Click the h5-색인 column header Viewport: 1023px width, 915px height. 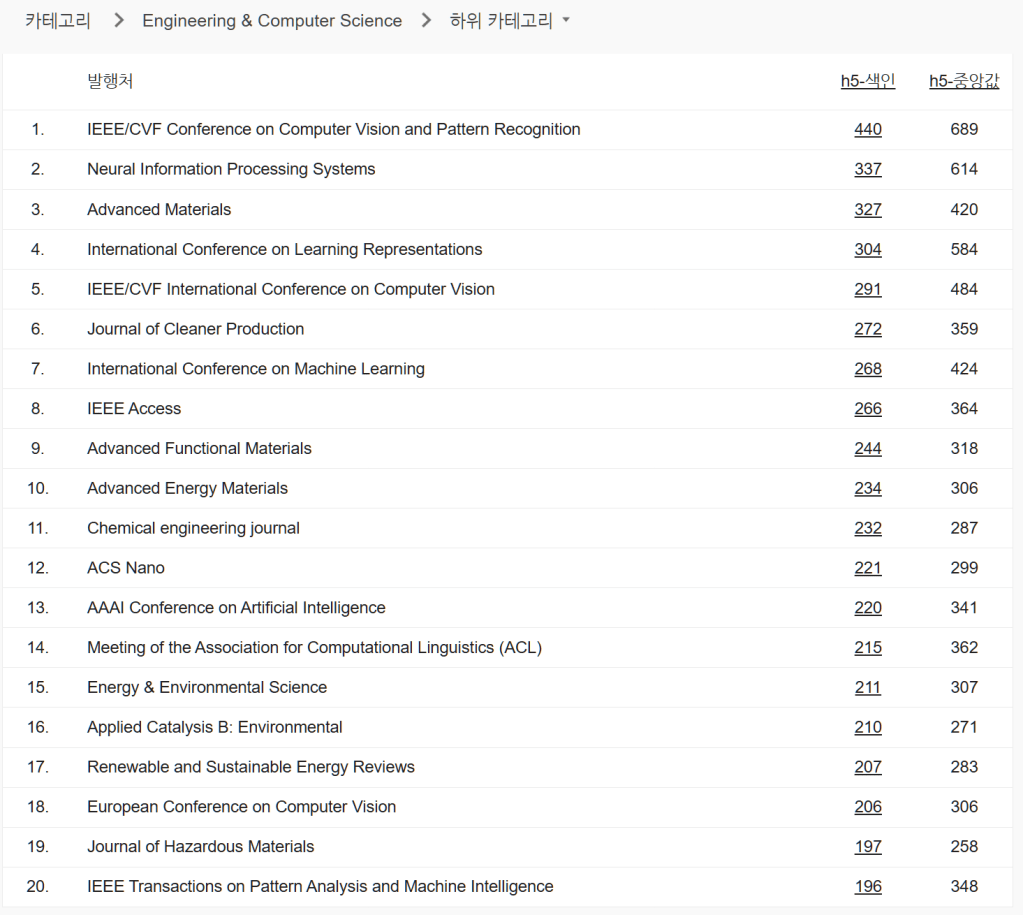click(867, 82)
